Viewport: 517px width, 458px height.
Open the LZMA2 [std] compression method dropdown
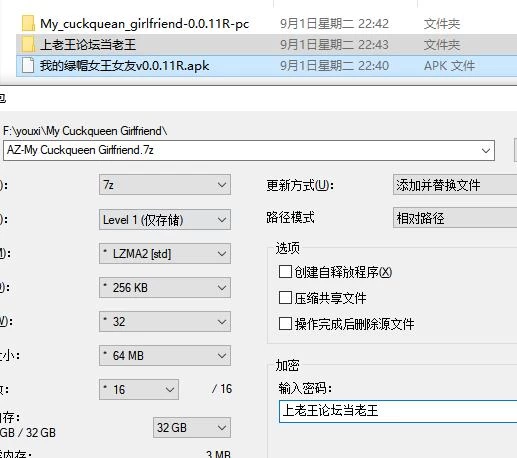pos(165,254)
